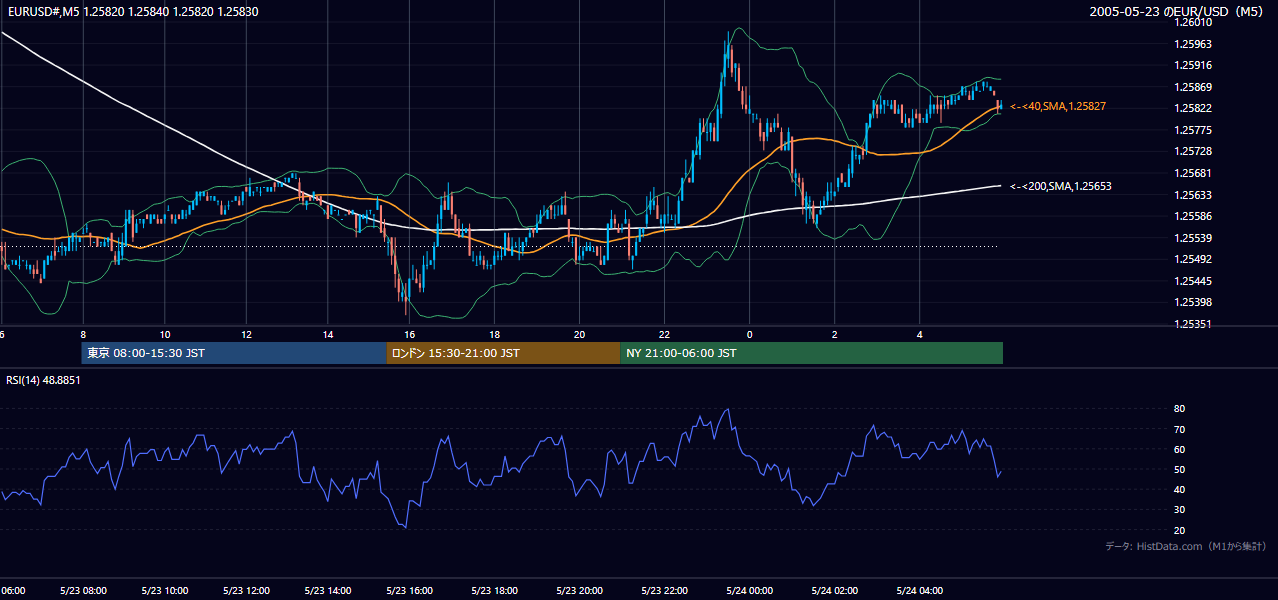Screen dimensions: 1278x600
Task: Click the RSI(14) 48.8851 indicator label
Action: tap(43, 380)
